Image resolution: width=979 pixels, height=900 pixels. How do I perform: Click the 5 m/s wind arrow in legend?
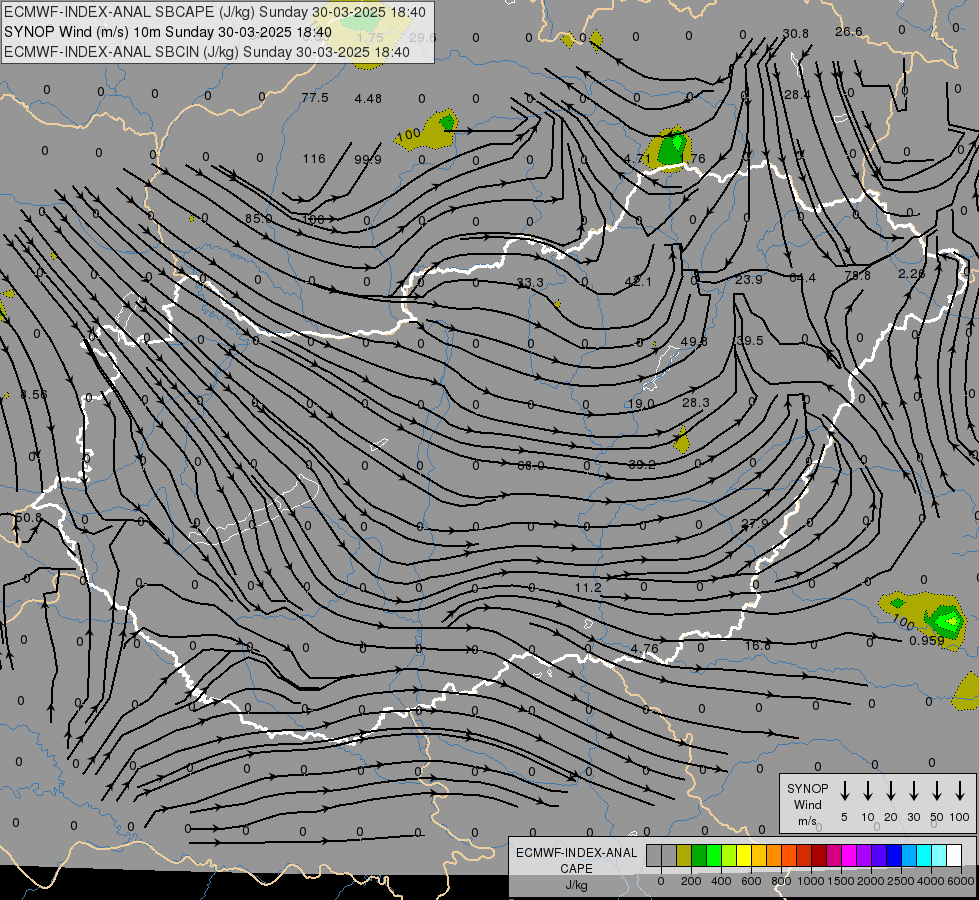pos(844,791)
